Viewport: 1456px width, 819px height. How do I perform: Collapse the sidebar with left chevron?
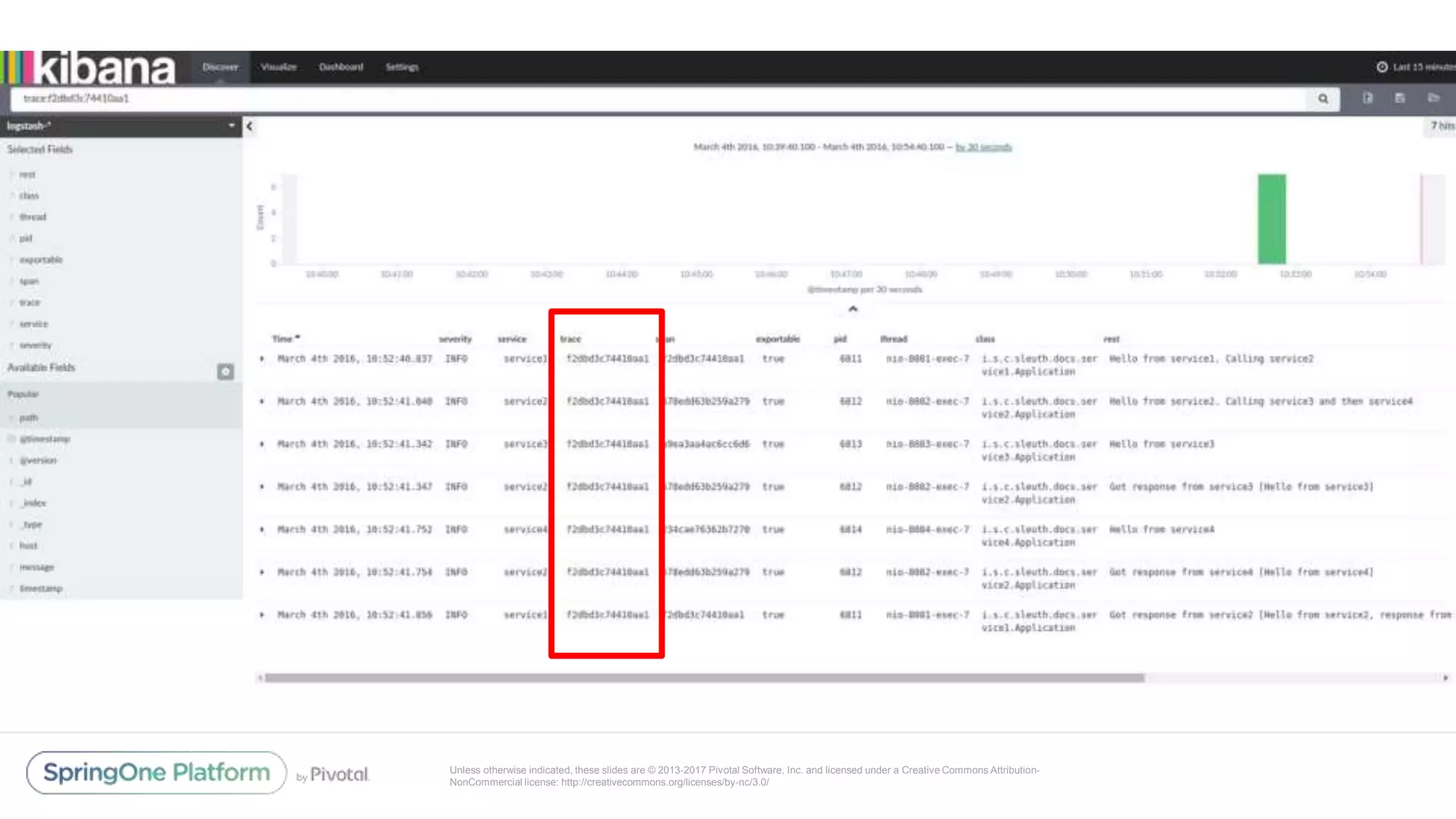[x=250, y=127]
